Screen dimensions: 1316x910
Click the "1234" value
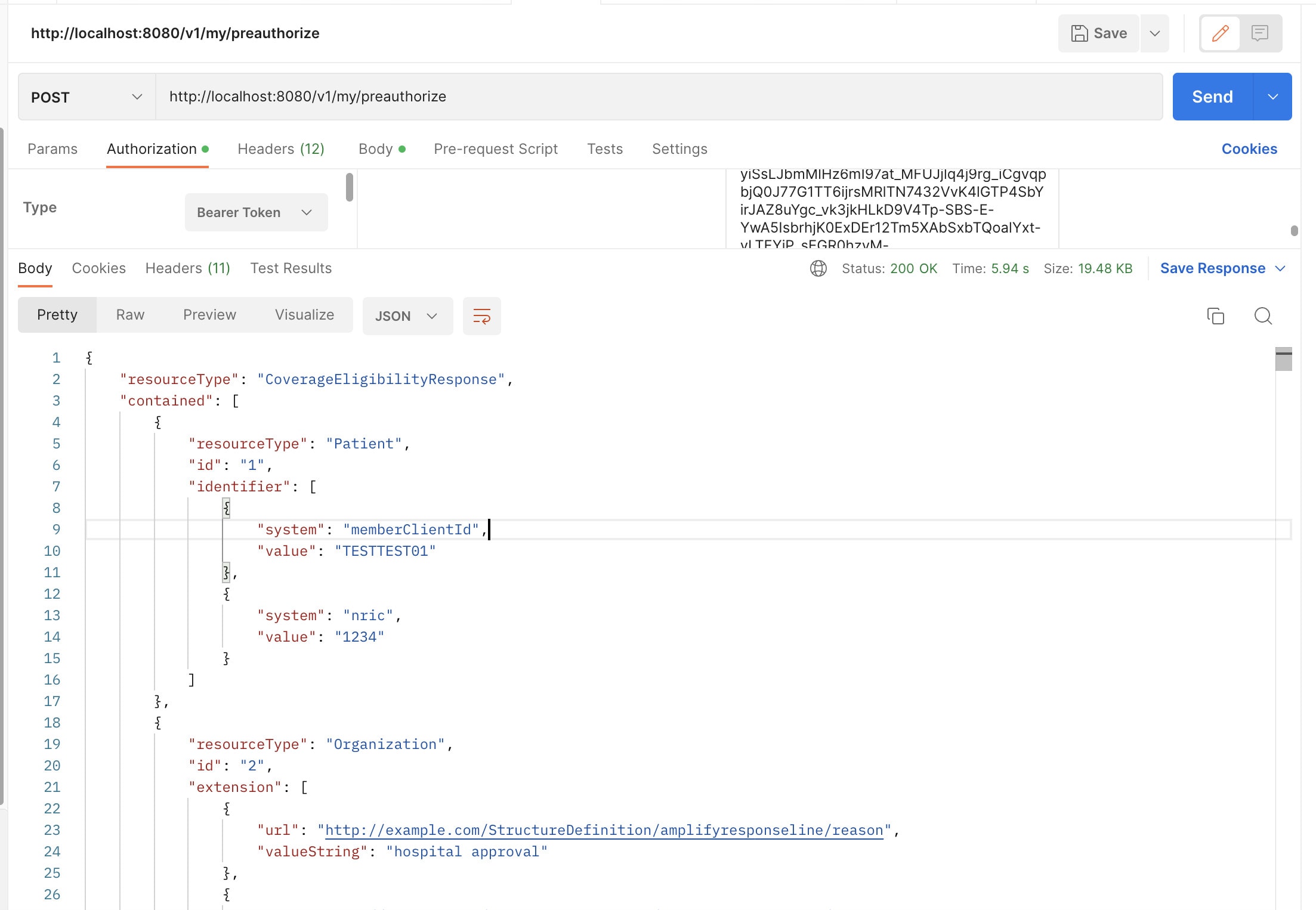point(360,637)
